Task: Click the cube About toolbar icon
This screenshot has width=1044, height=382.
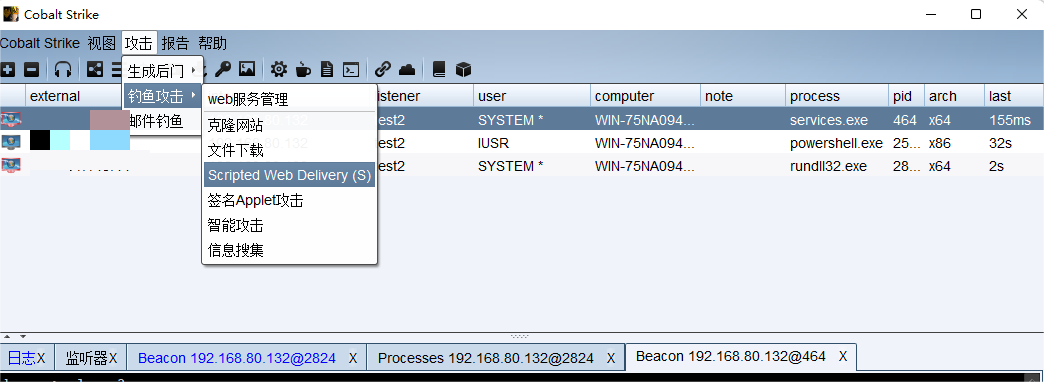Action: click(463, 69)
